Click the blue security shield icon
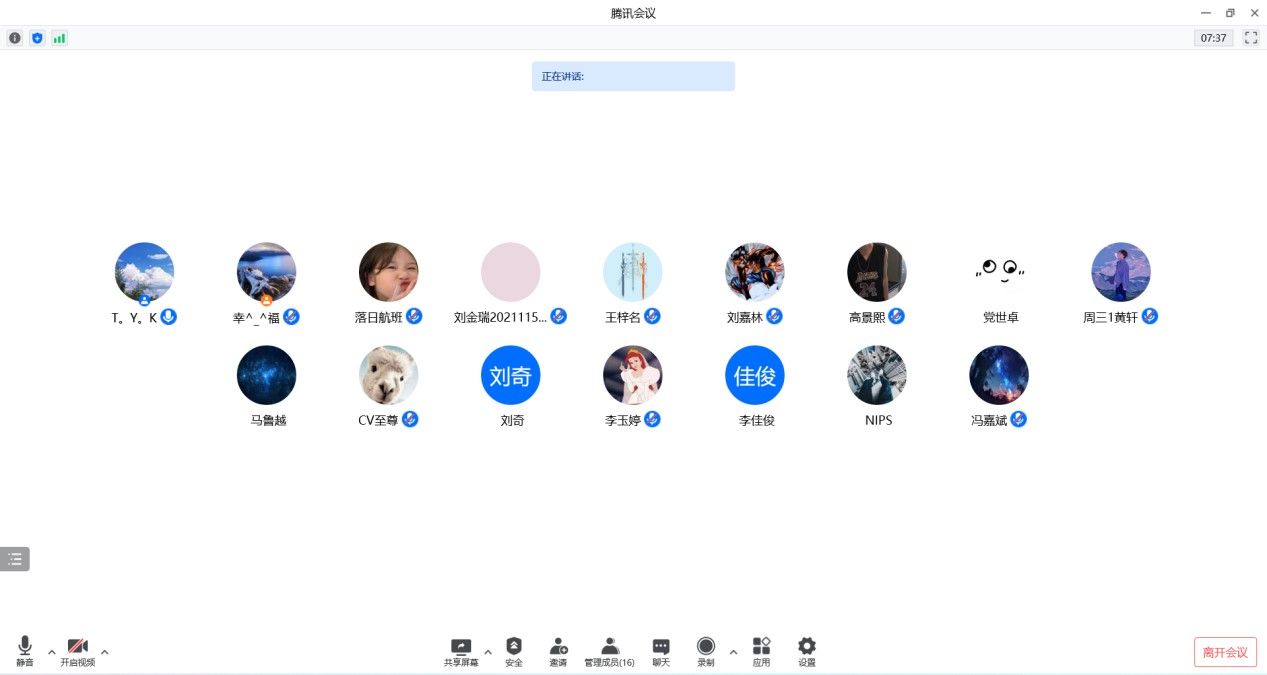Screen dimensions: 1267x675 pos(37,38)
